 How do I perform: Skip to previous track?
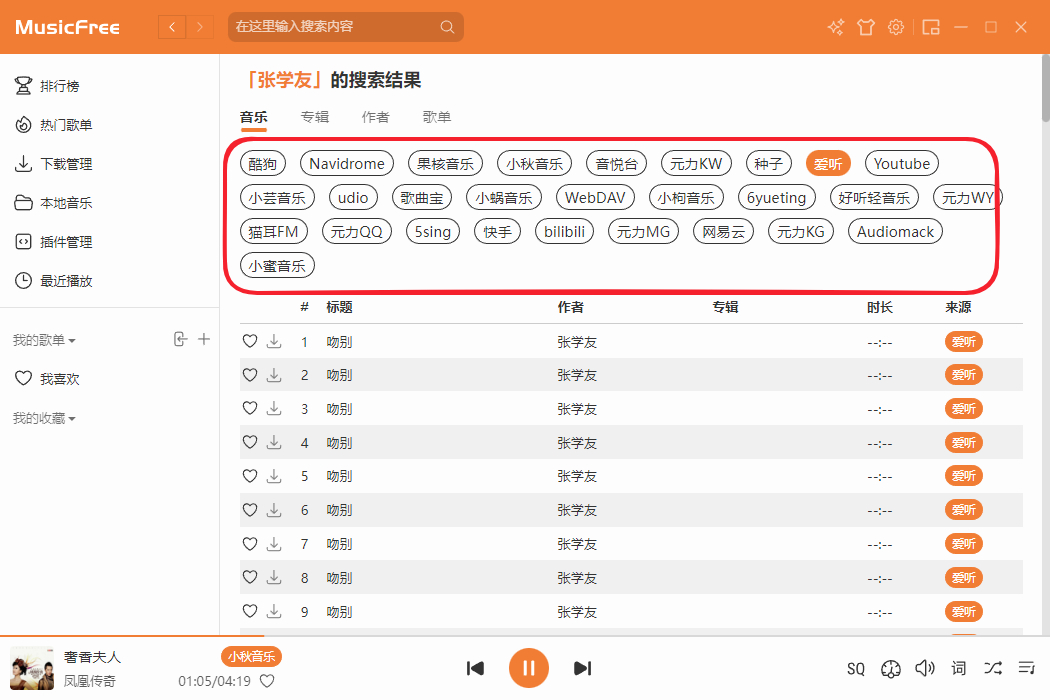click(x=475, y=669)
